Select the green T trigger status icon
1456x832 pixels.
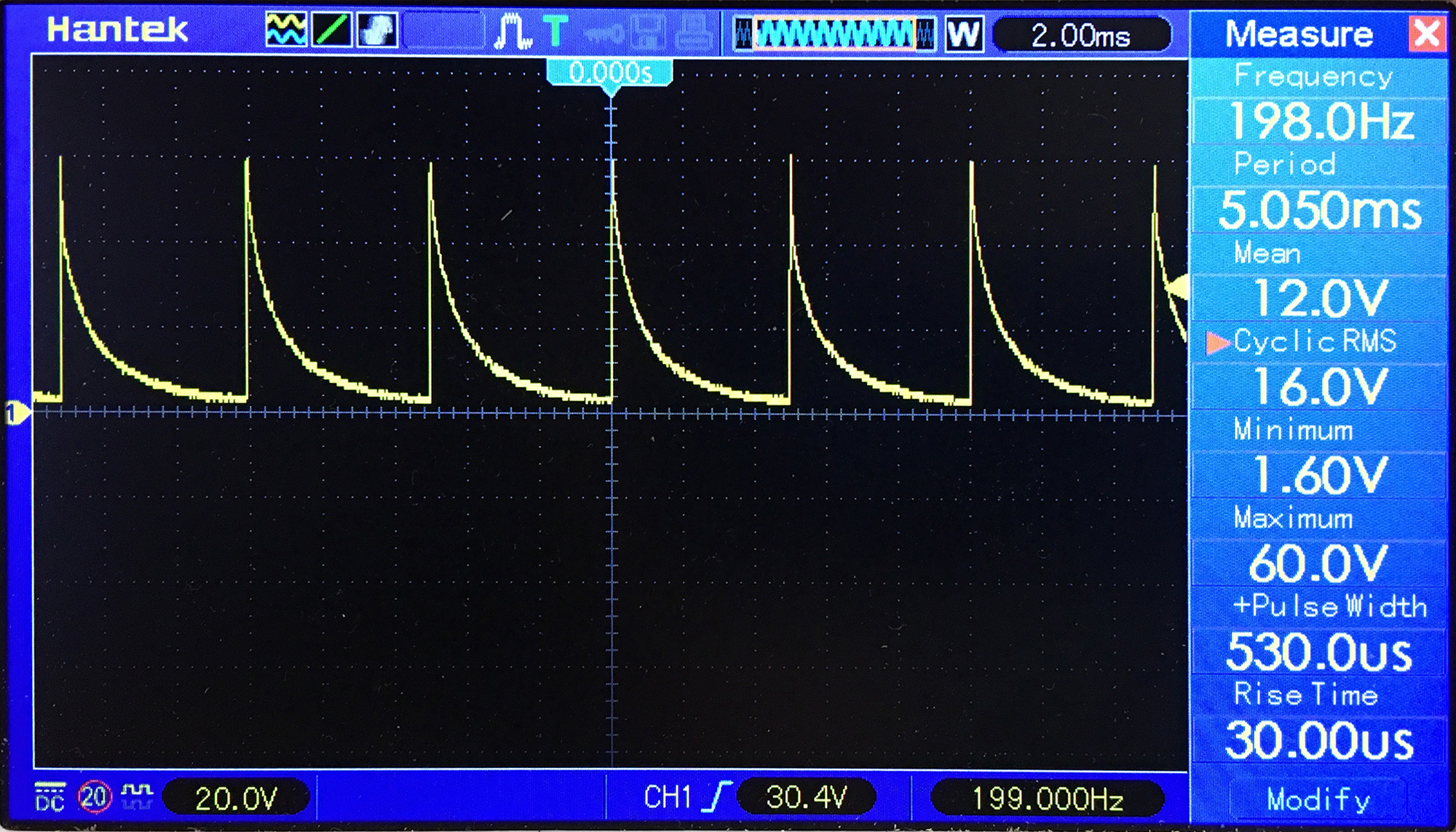tap(555, 32)
